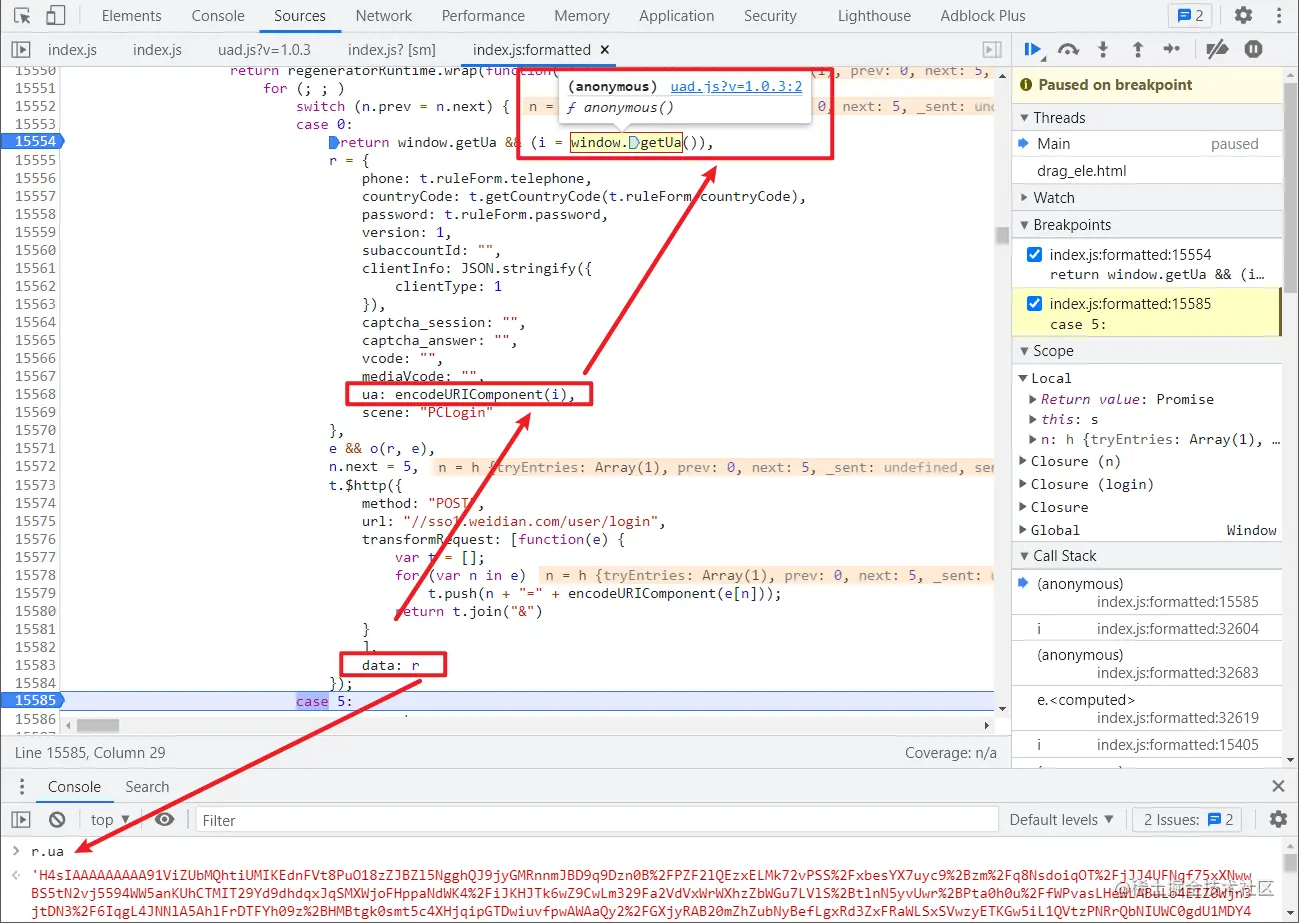Select call stack frame at index.js:formatted:32604
1299x923 pixels.
pyautogui.click(x=1148, y=629)
